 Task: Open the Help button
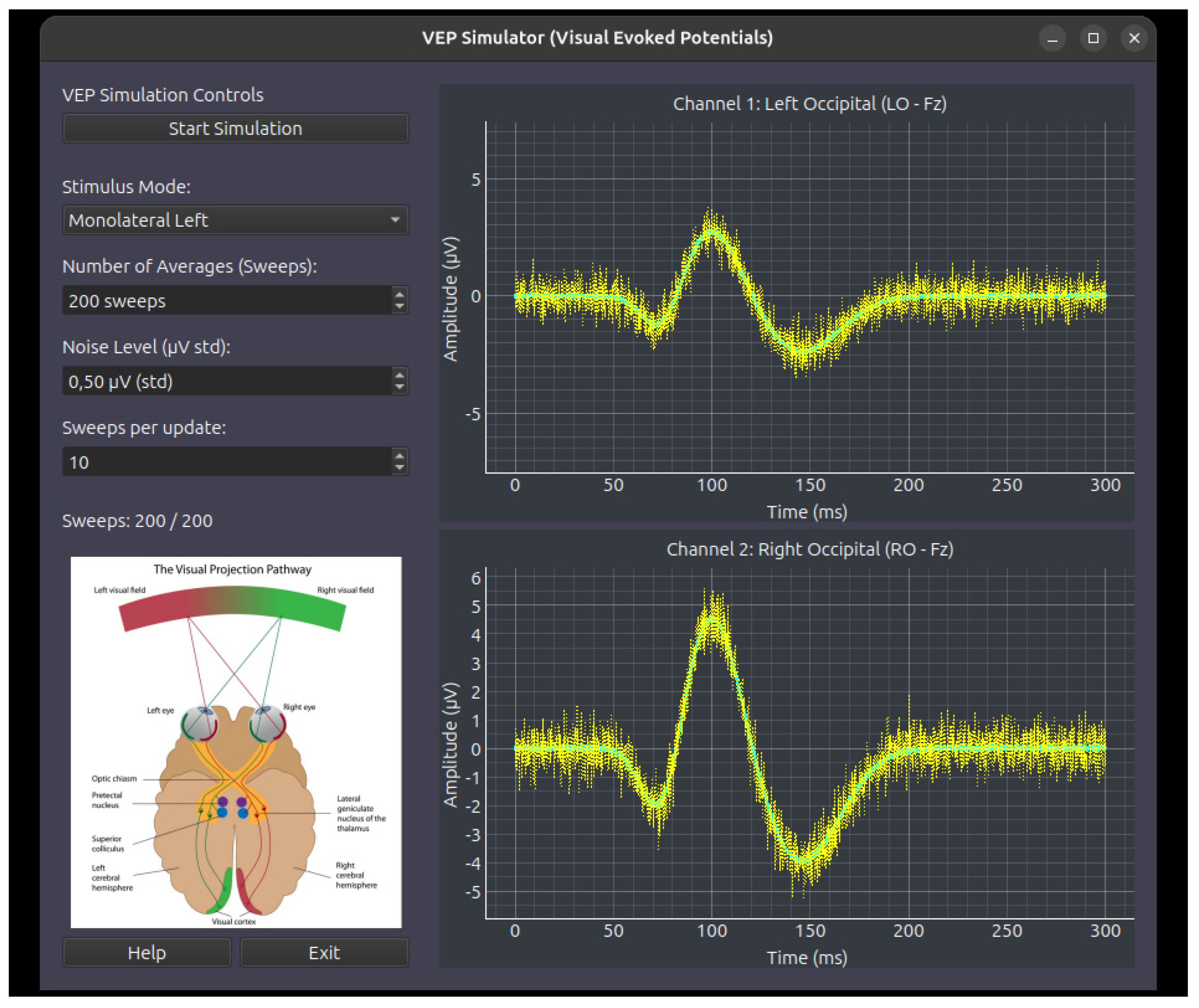tap(147, 952)
